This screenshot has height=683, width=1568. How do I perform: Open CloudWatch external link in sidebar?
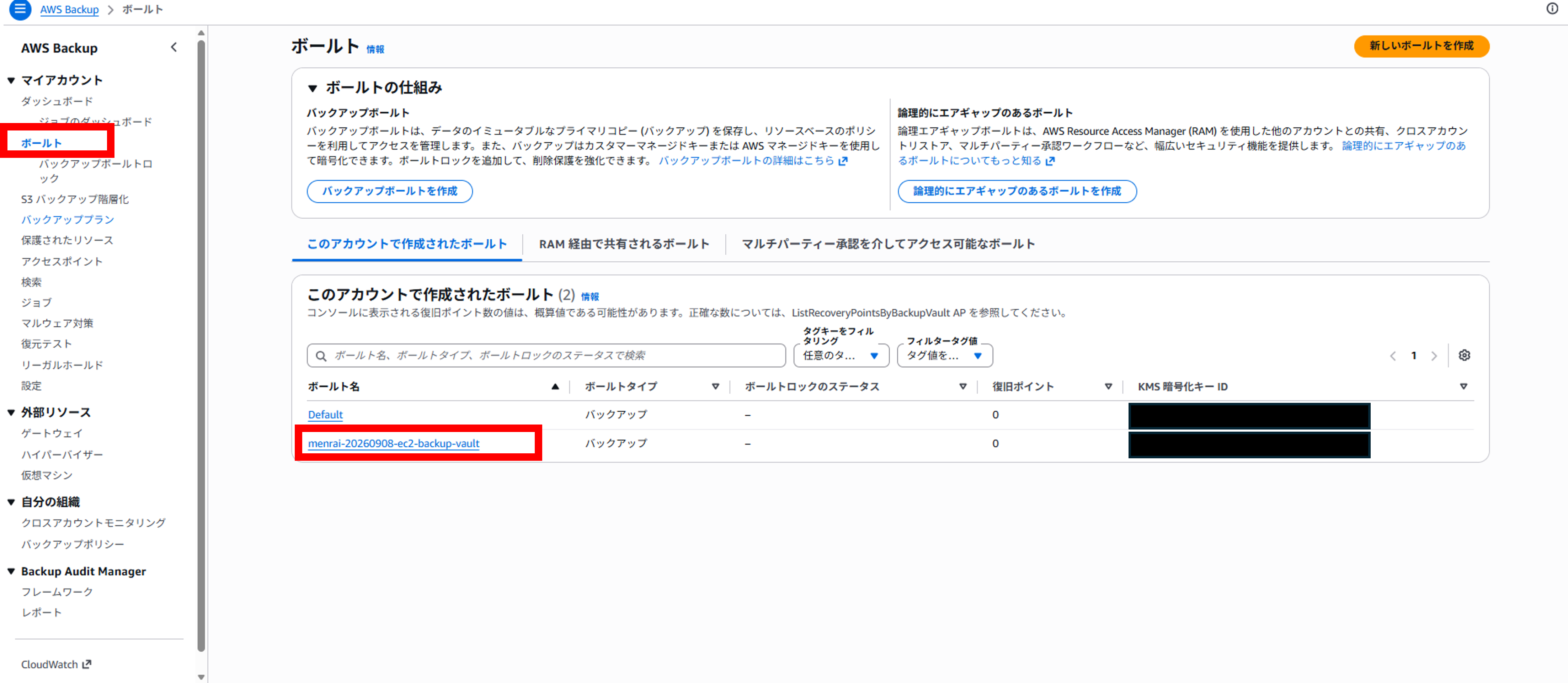[x=56, y=664]
